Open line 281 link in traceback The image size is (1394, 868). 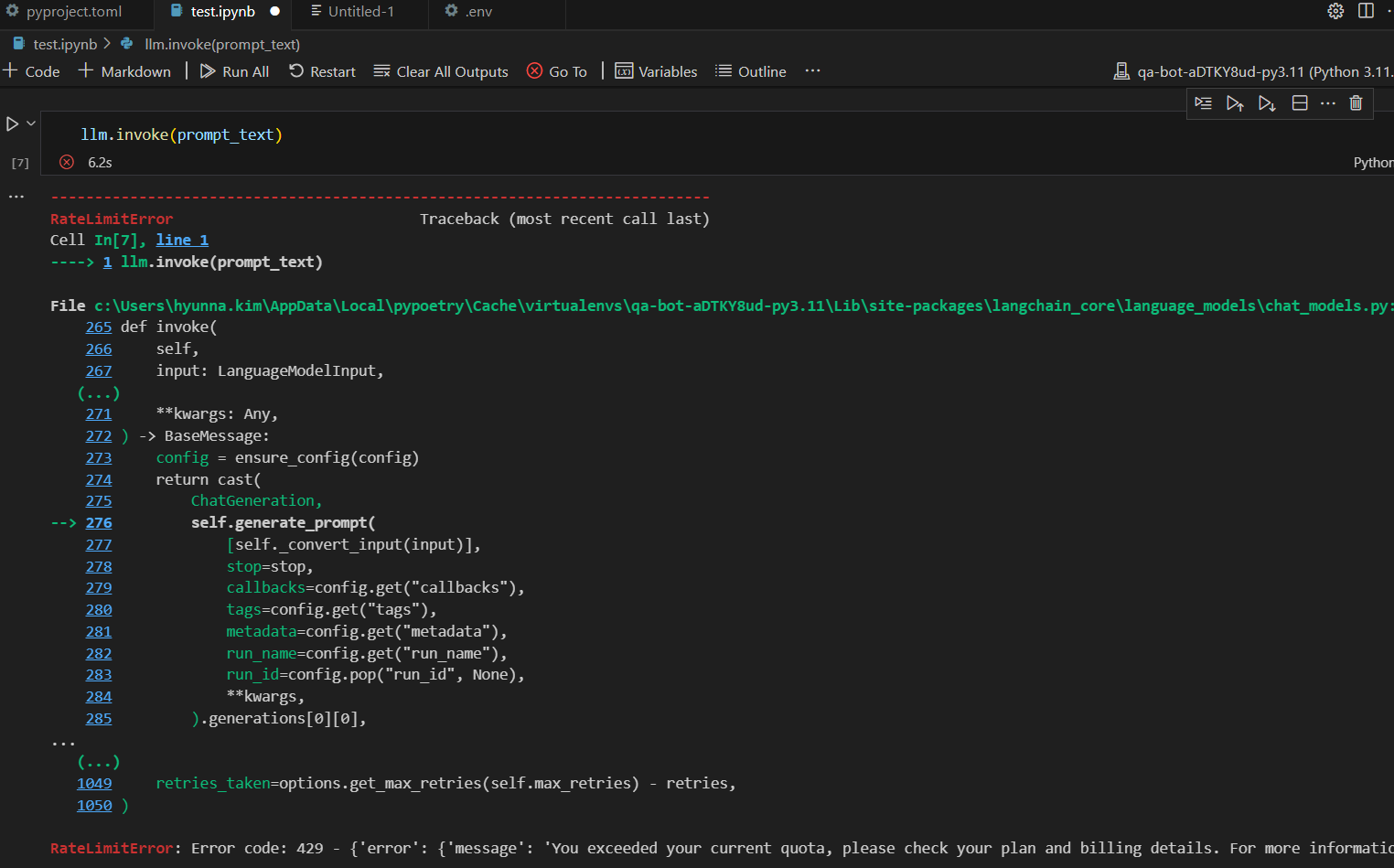click(x=99, y=631)
